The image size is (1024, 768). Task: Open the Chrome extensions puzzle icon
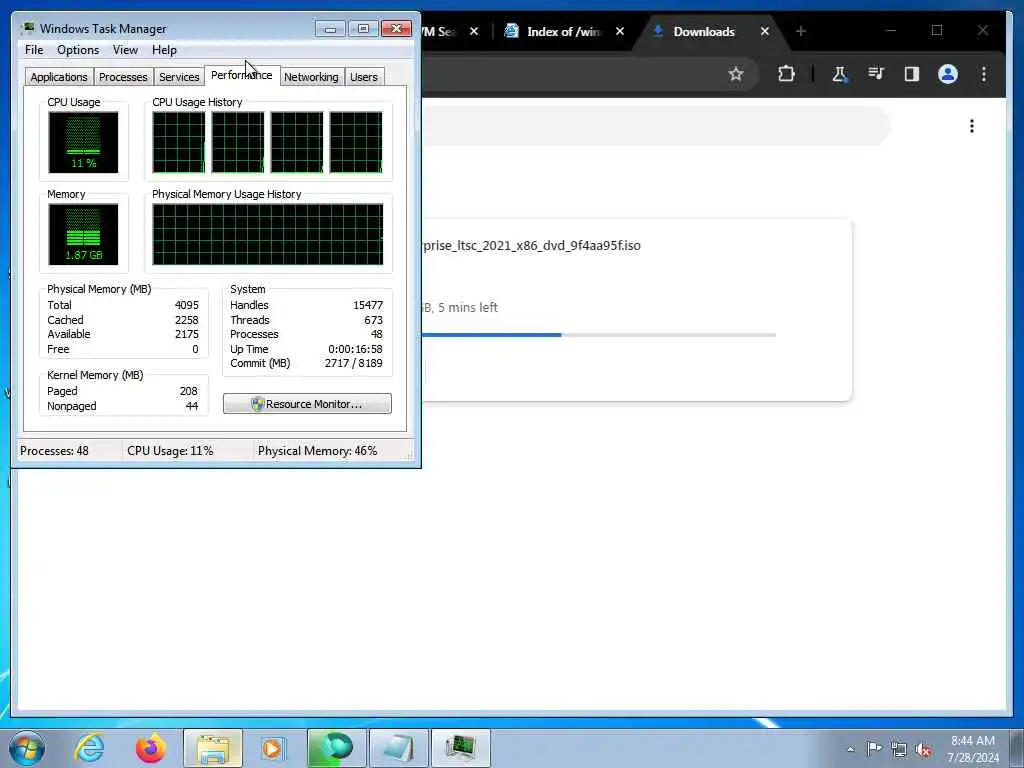(786, 74)
